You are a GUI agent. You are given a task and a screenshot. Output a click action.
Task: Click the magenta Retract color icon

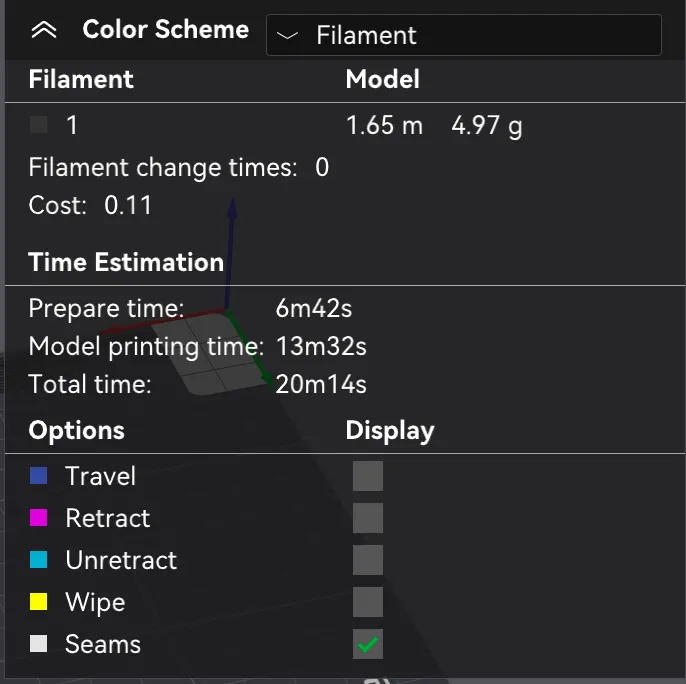point(38,518)
